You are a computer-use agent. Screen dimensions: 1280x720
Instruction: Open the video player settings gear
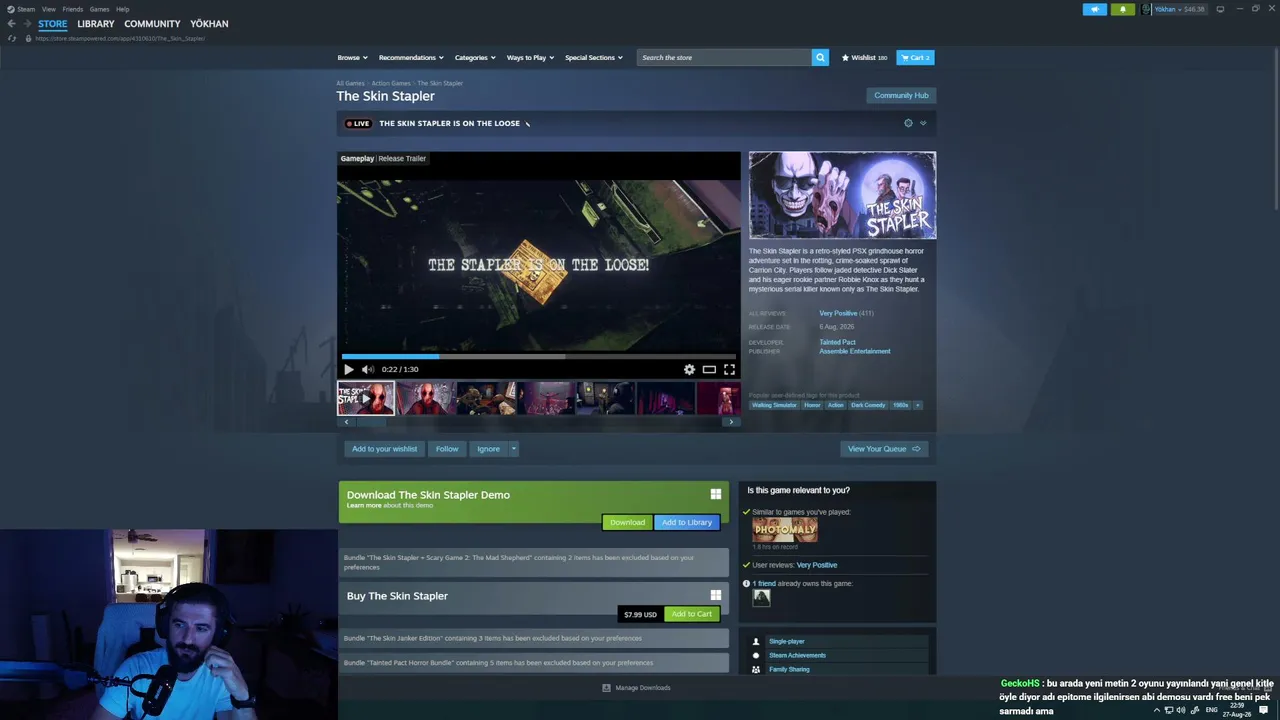(689, 369)
